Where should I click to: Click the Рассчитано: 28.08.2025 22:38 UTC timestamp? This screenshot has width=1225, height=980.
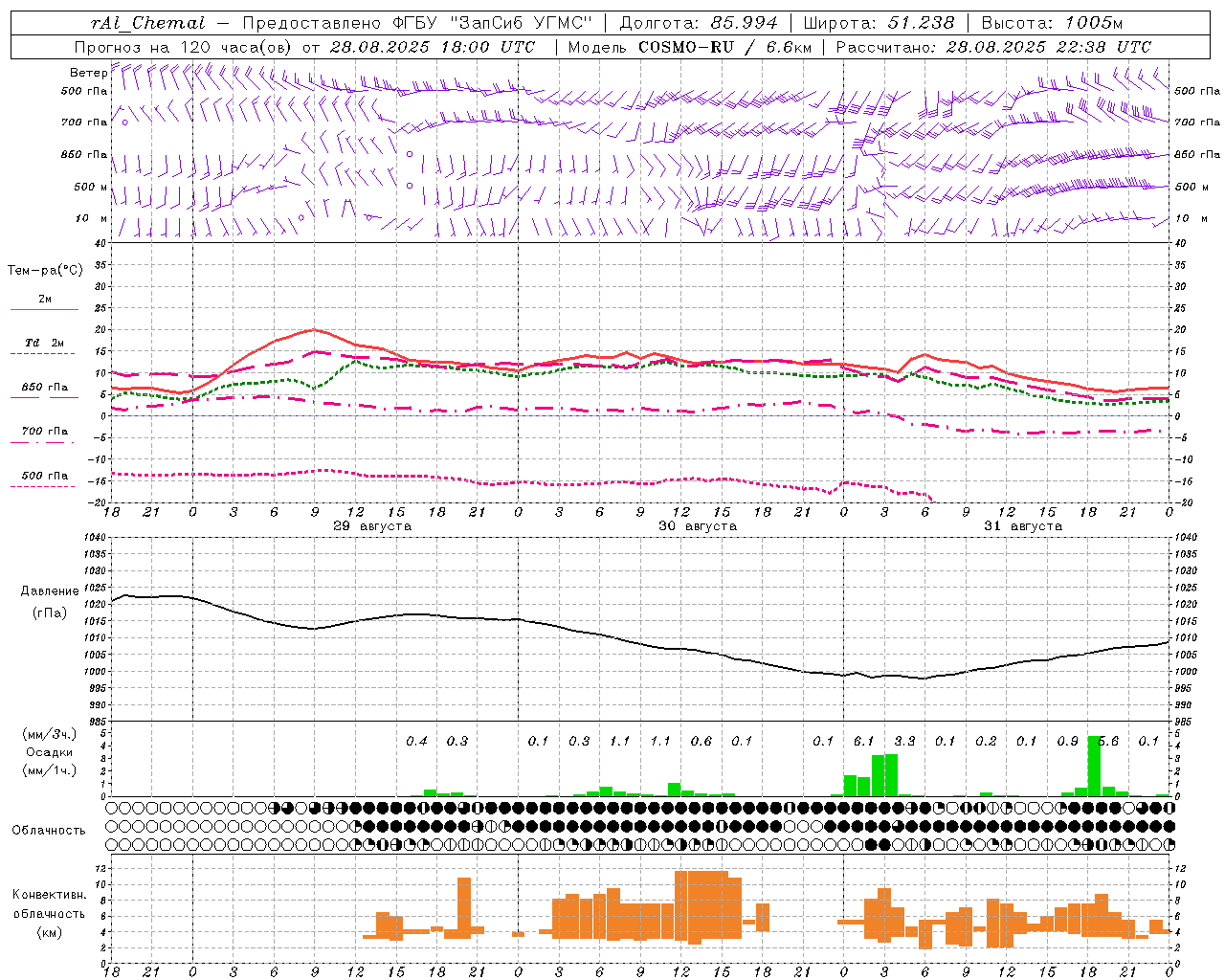pos(993,47)
